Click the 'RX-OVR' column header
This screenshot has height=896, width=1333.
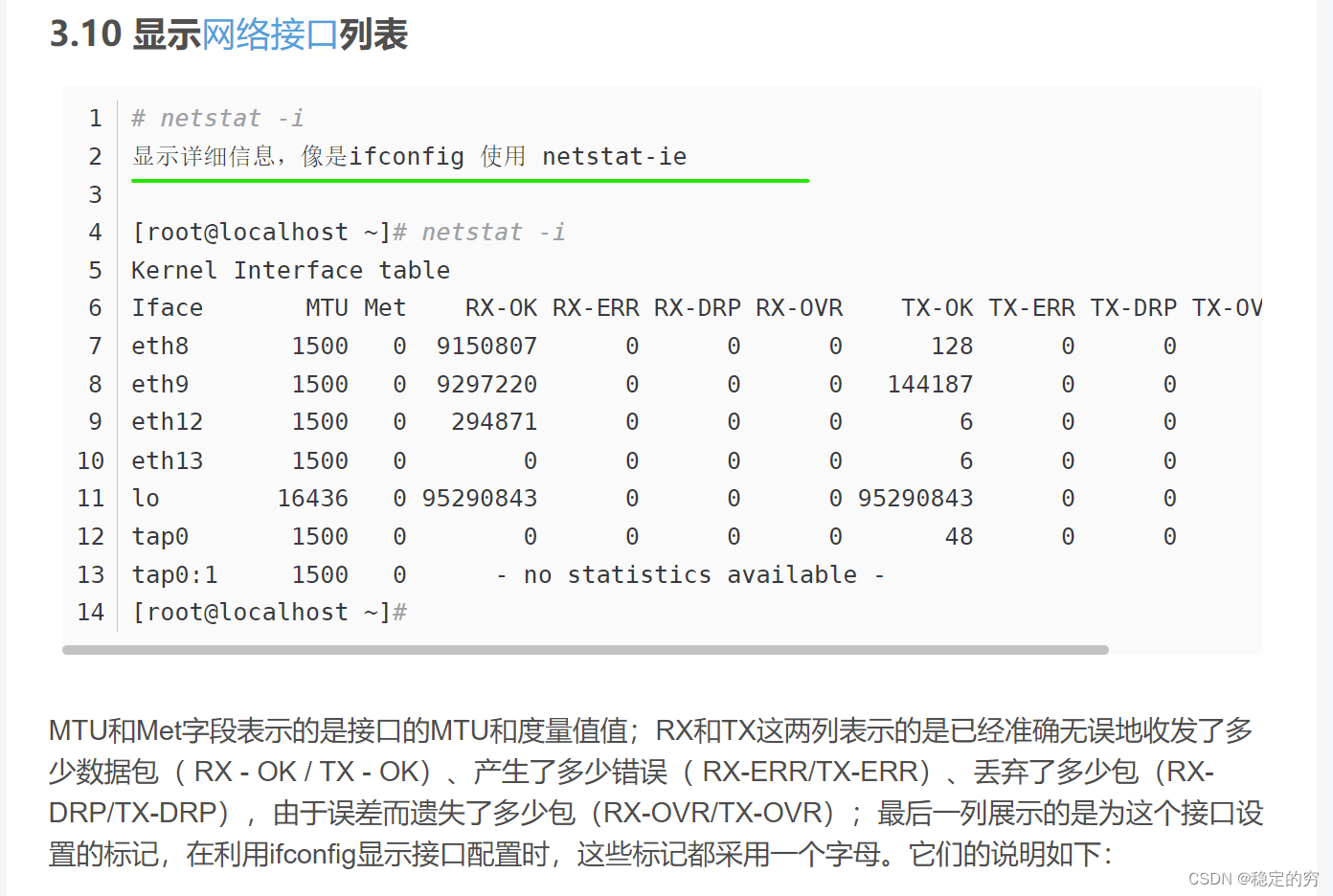click(x=799, y=307)
